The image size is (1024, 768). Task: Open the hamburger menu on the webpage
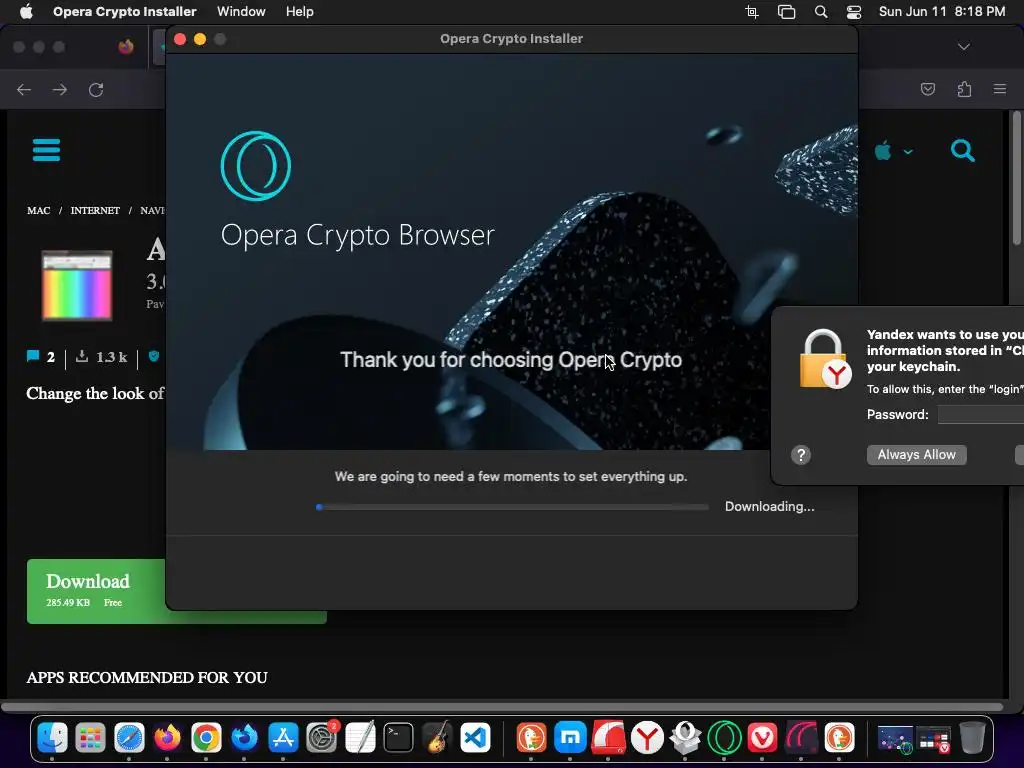(46, 150)
